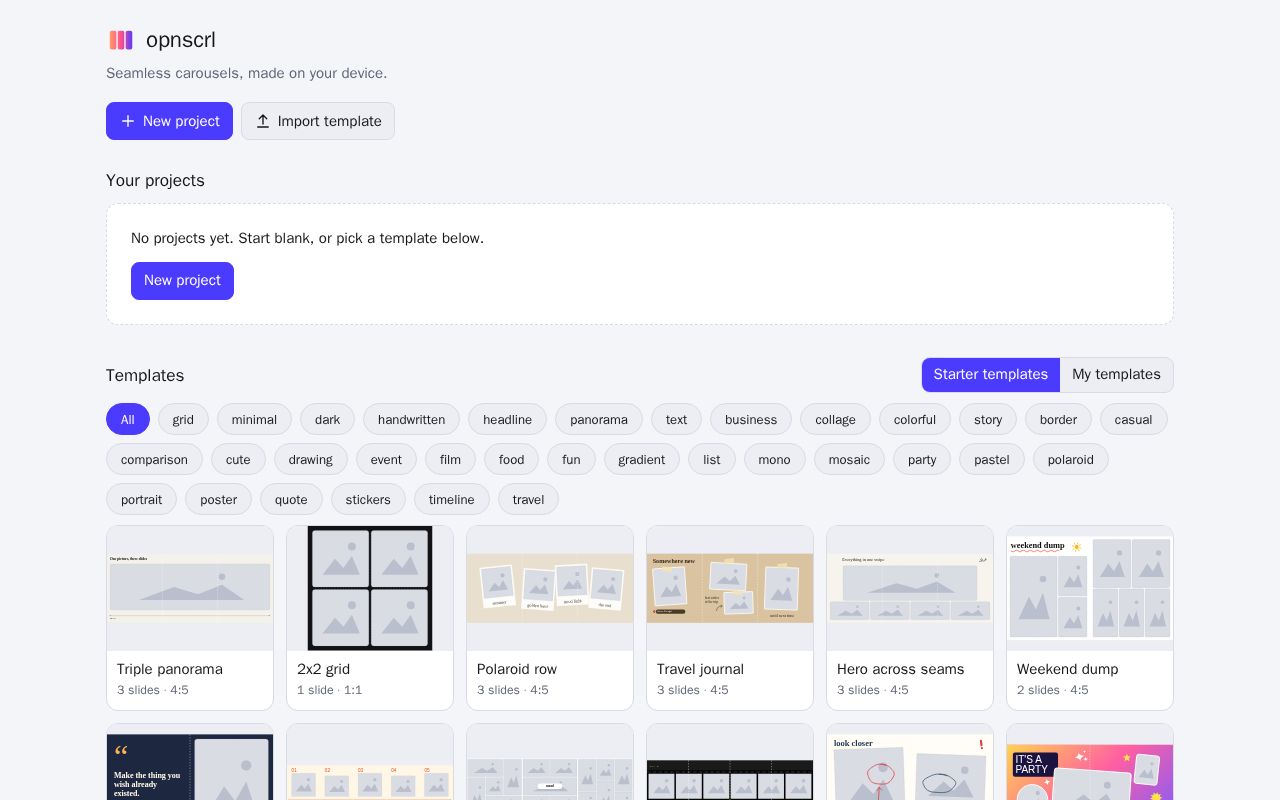Switch to Starter templates tab
The image size is (1280, 800).
tap(991, 375)
